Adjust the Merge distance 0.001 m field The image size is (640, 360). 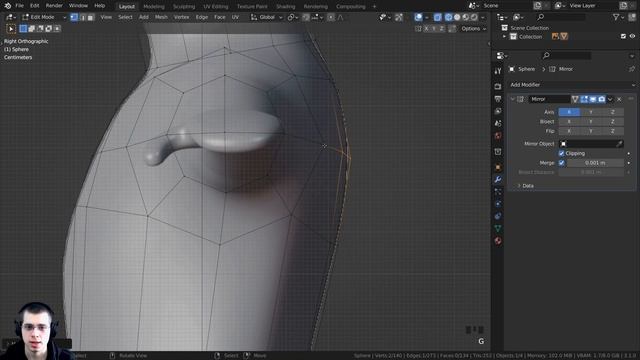pyautogui.click(x=595, y=163)
